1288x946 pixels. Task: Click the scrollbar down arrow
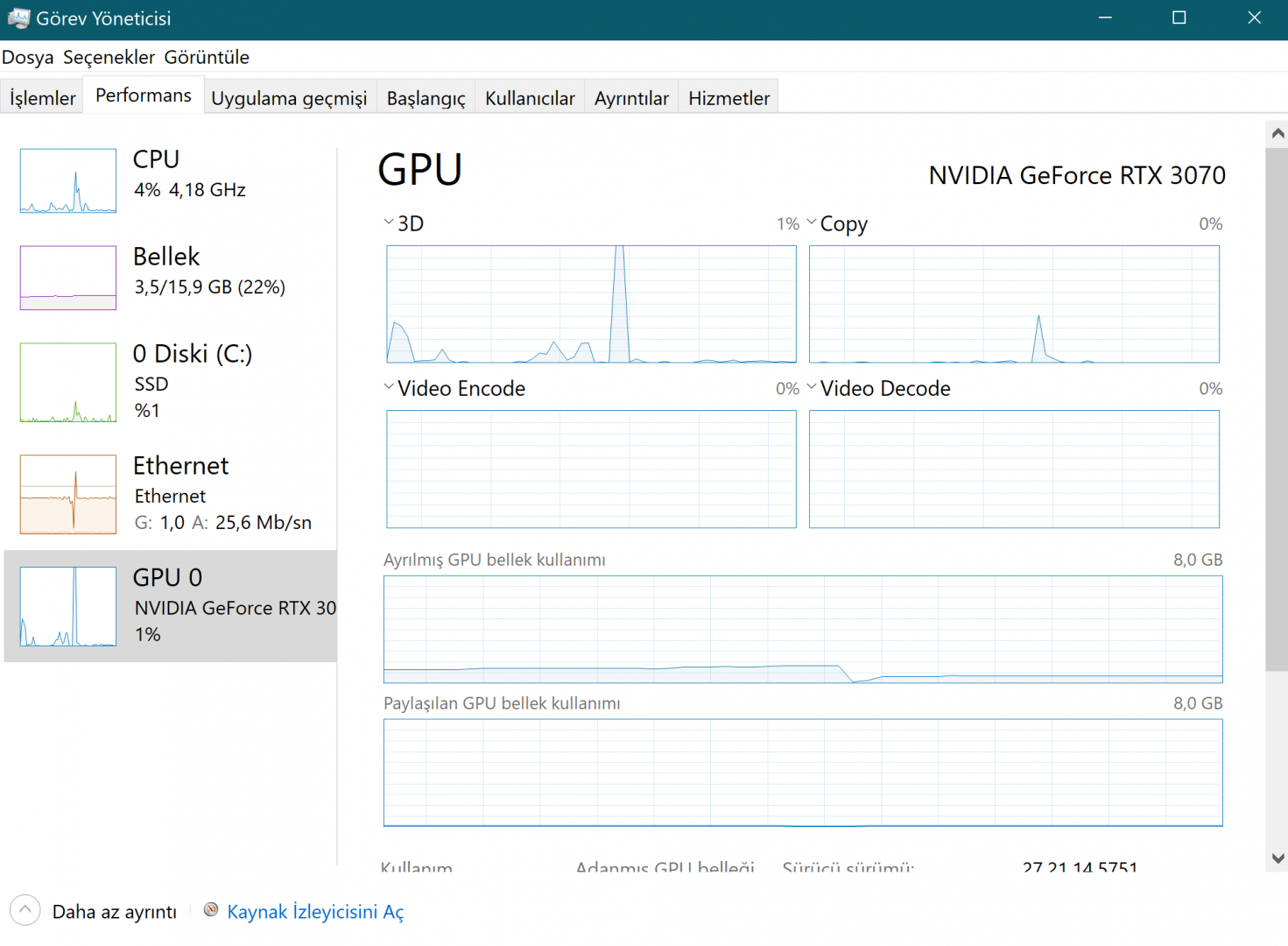tap(1277, 858)
